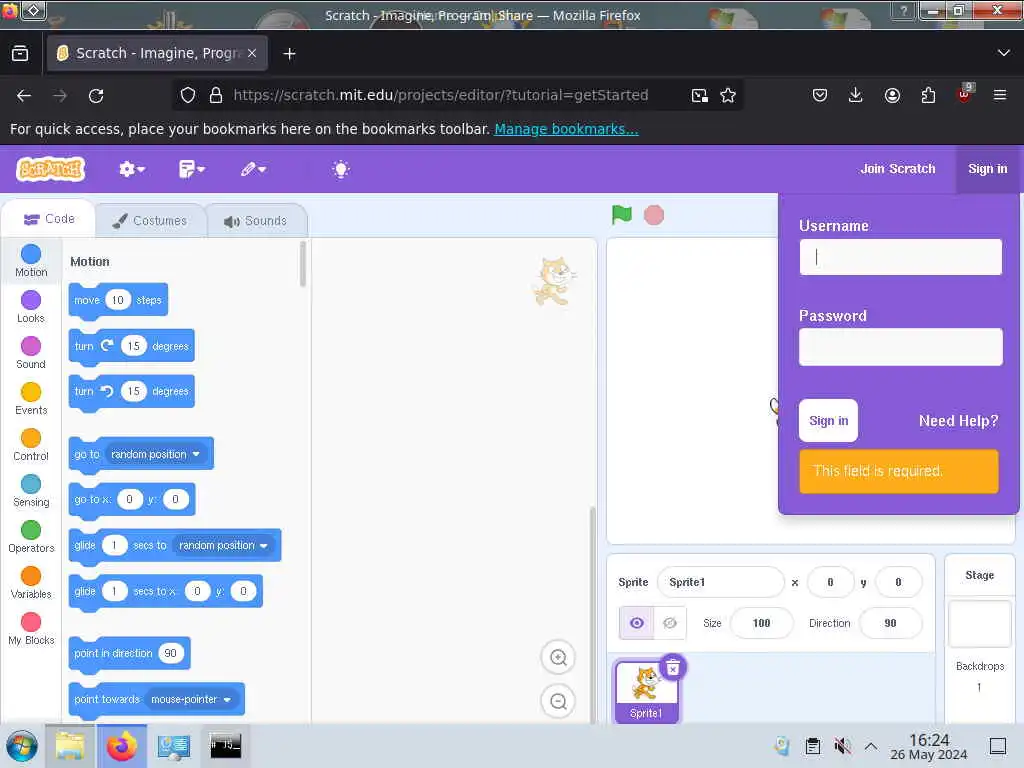Select the Variables block category

(31, 583)
